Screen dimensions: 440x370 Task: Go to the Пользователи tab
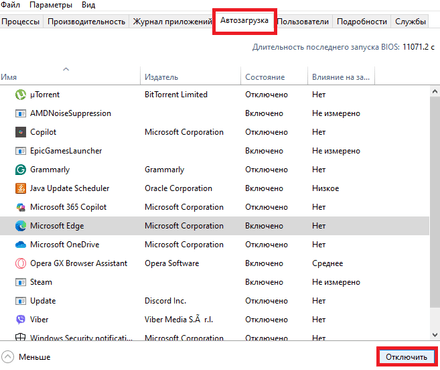(303, 22)
